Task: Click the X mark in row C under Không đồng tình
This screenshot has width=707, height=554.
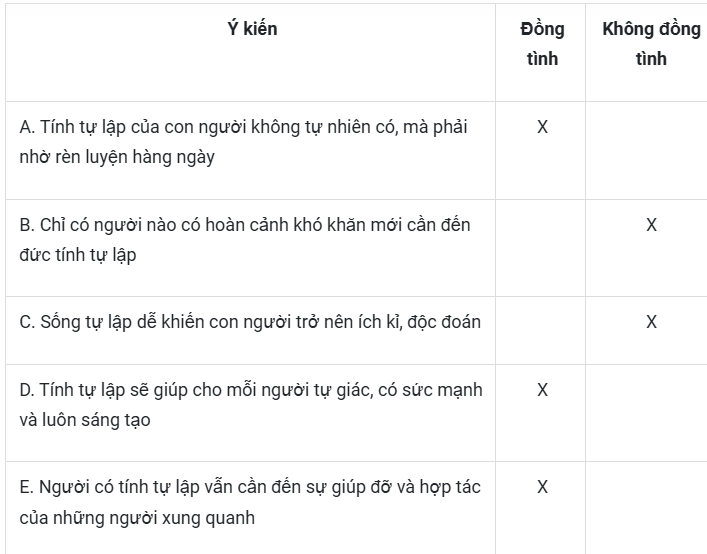Action: 651,322
